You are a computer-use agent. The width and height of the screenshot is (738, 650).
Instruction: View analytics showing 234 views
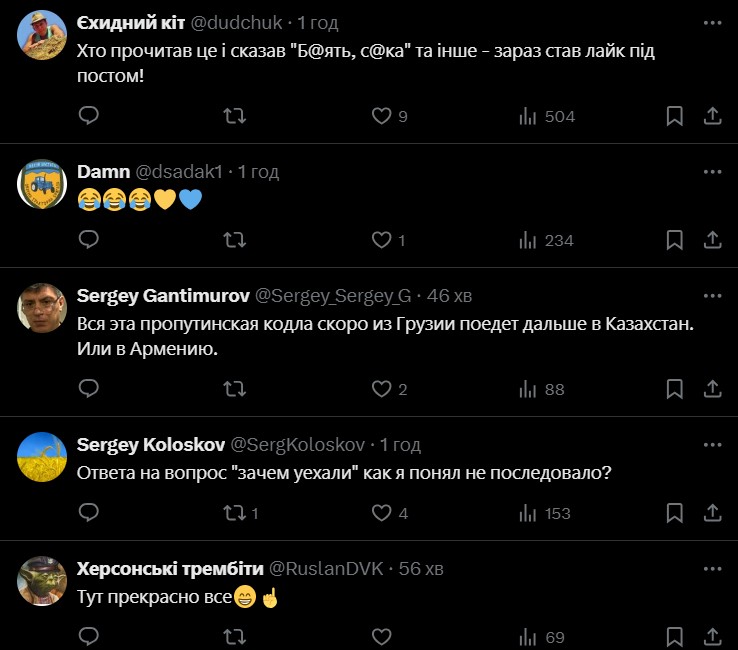546,240
